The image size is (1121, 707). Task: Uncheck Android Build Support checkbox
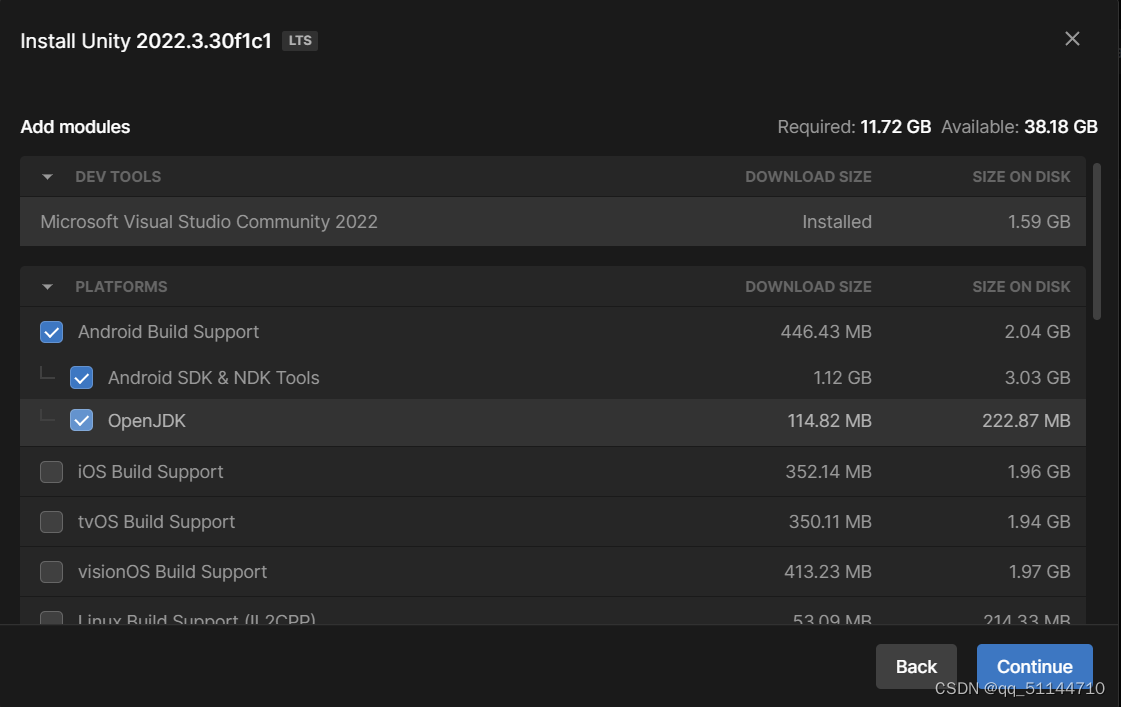click(x=51, y=332)
